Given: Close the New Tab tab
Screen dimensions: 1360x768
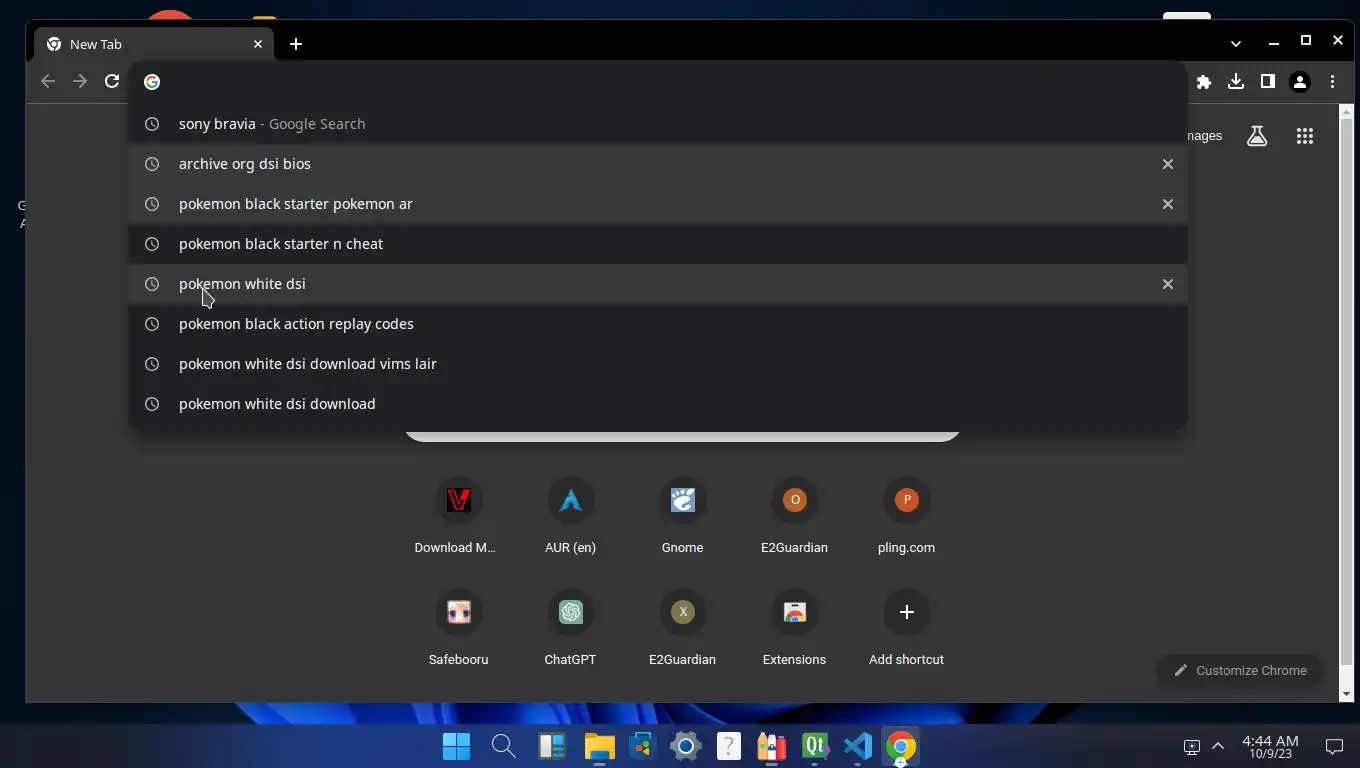Looking at the screenshot, I should pos(257,44).
